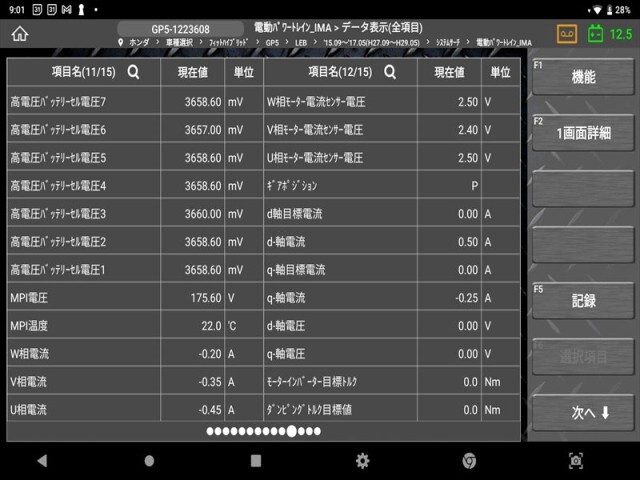Screen dimensions: 640x480
Task: Select row 高電圧バッテリーセル電圧4
Action: click(136, 186)
